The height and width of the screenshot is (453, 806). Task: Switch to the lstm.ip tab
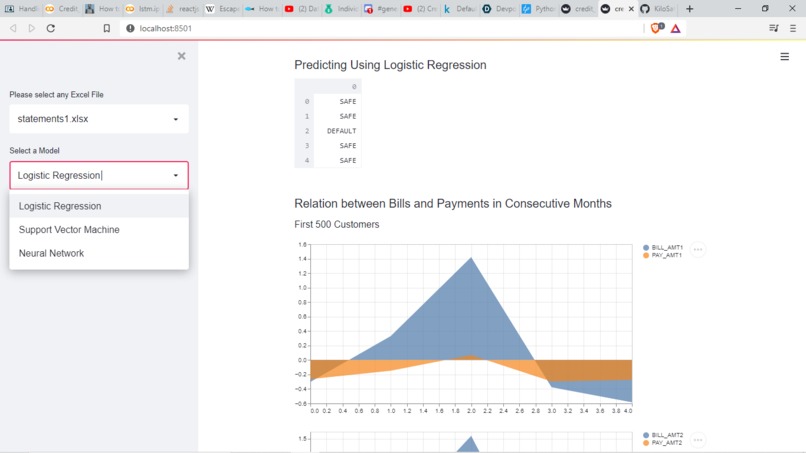[143, 9]
